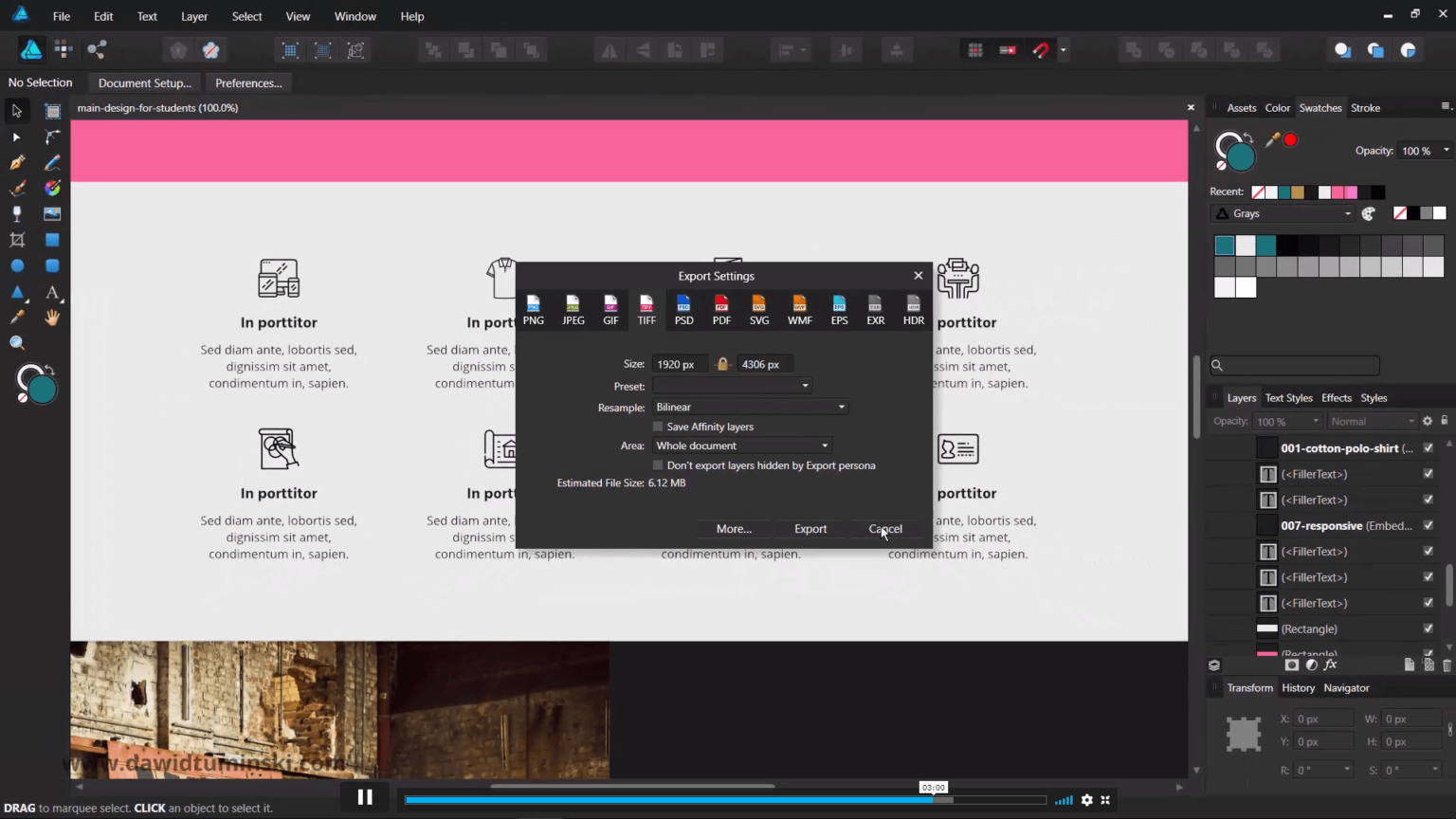Select the Node tool
This screenshot has height=819, width=1456.
coord(16,137)
